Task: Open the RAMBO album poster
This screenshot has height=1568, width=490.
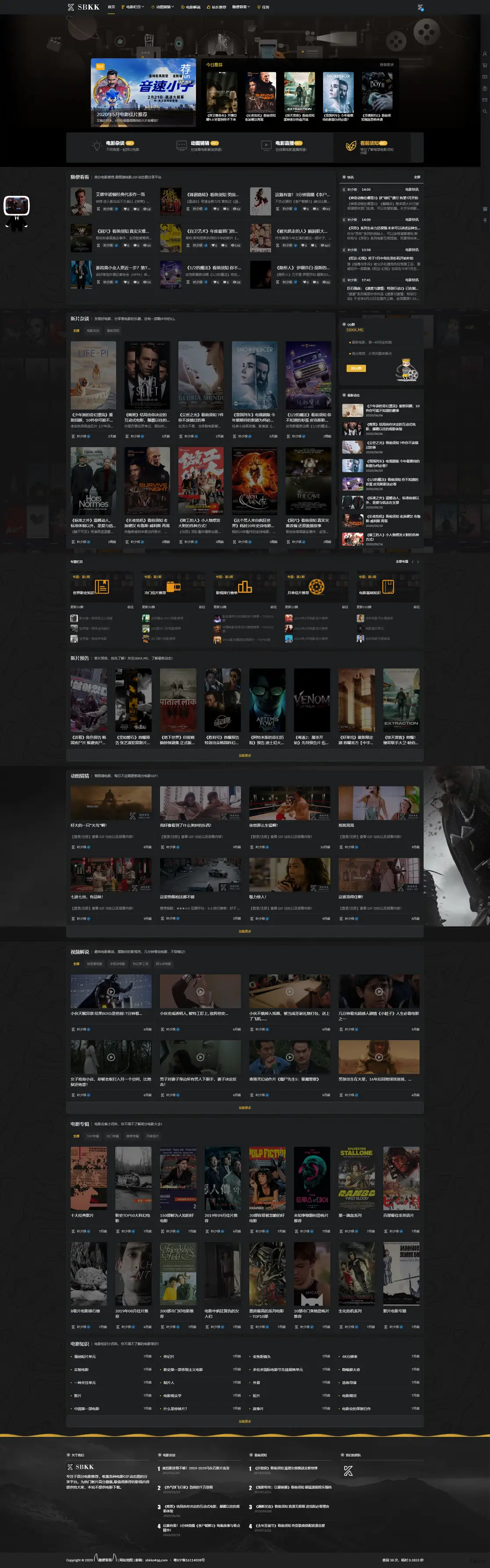Action: click(357, 1179)
